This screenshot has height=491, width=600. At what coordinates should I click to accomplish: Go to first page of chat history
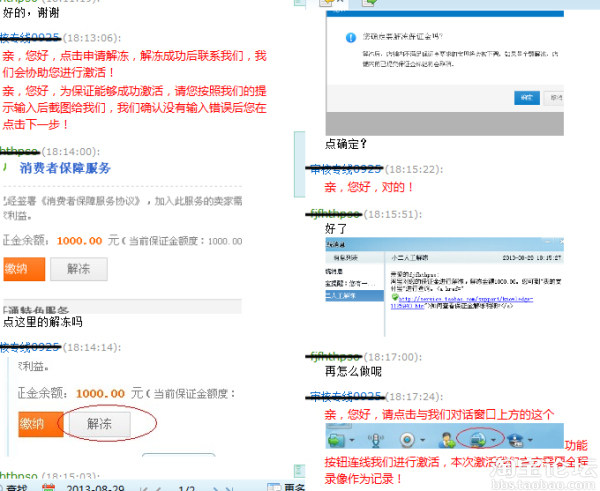click(143, 488)
